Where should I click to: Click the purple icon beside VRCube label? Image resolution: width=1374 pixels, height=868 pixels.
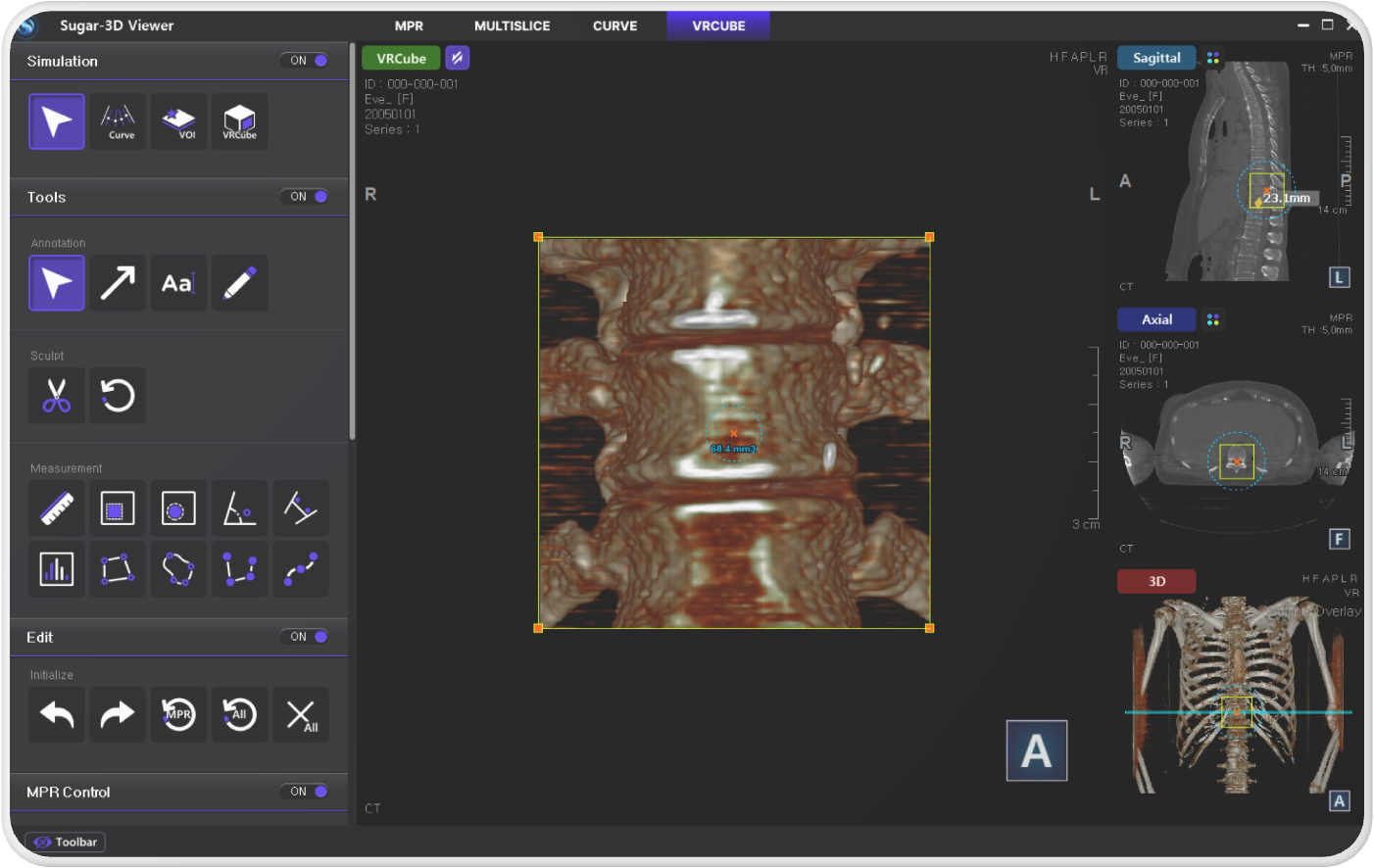[x=457, y=58]
